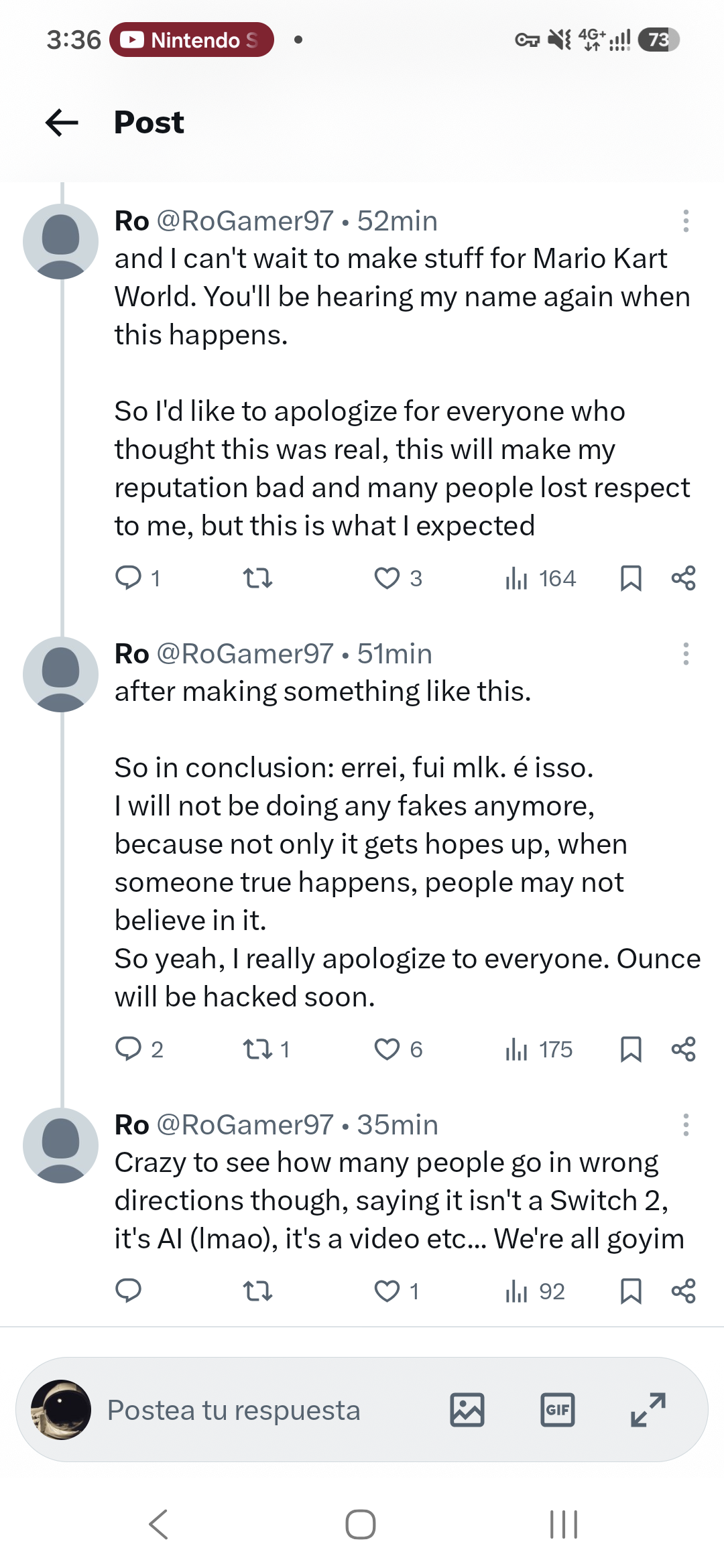Reply to the 52min Mario Kart post
The image size is (724, 1568).
[137, 578]
